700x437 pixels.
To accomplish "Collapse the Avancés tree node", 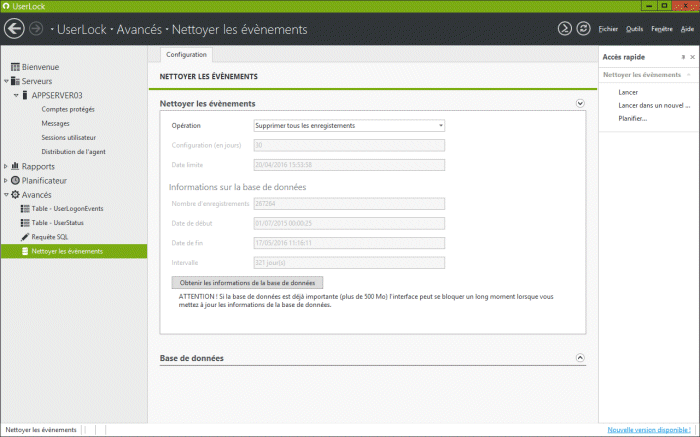I will (6, 195).
